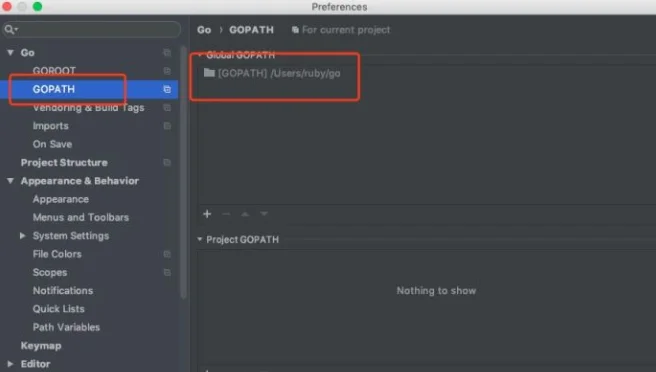
Task: Click the preferences search field
Action: pyautogui.click(x=91, y=29)
